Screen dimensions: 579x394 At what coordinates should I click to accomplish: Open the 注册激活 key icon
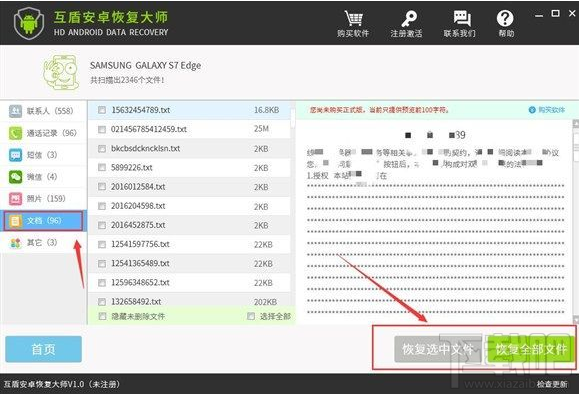coord(408,18)
